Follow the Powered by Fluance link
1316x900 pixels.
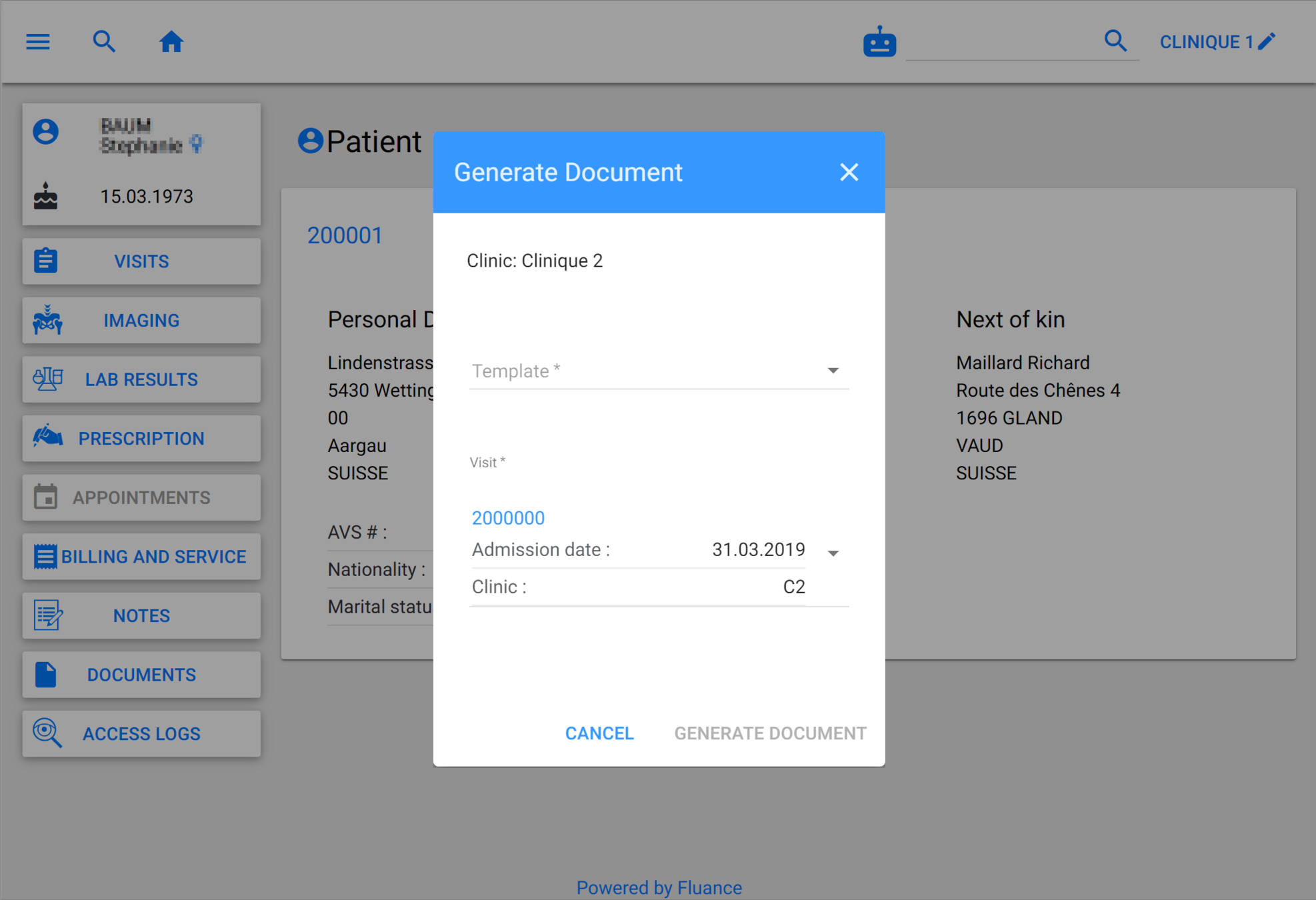(659, 887)
